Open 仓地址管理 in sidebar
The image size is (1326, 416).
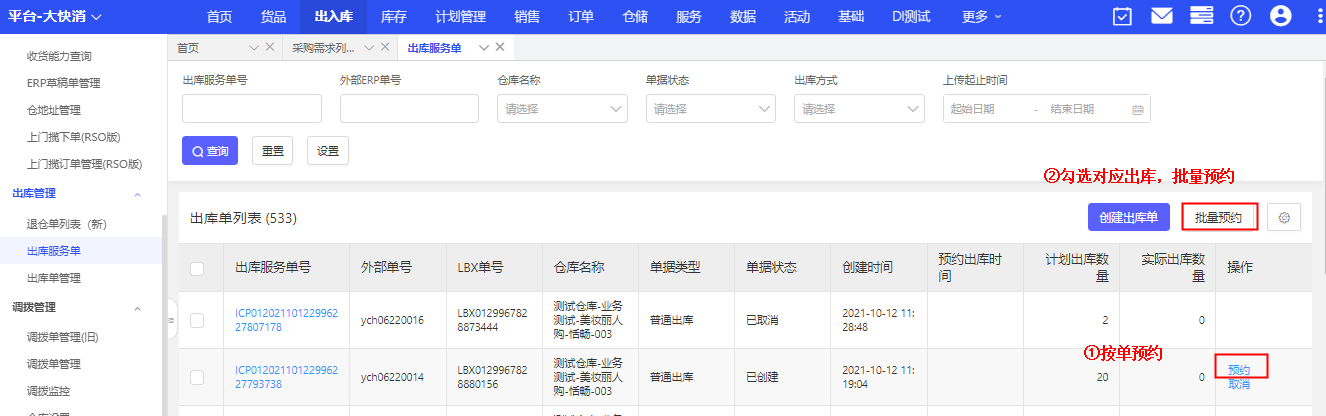(54, 110)
